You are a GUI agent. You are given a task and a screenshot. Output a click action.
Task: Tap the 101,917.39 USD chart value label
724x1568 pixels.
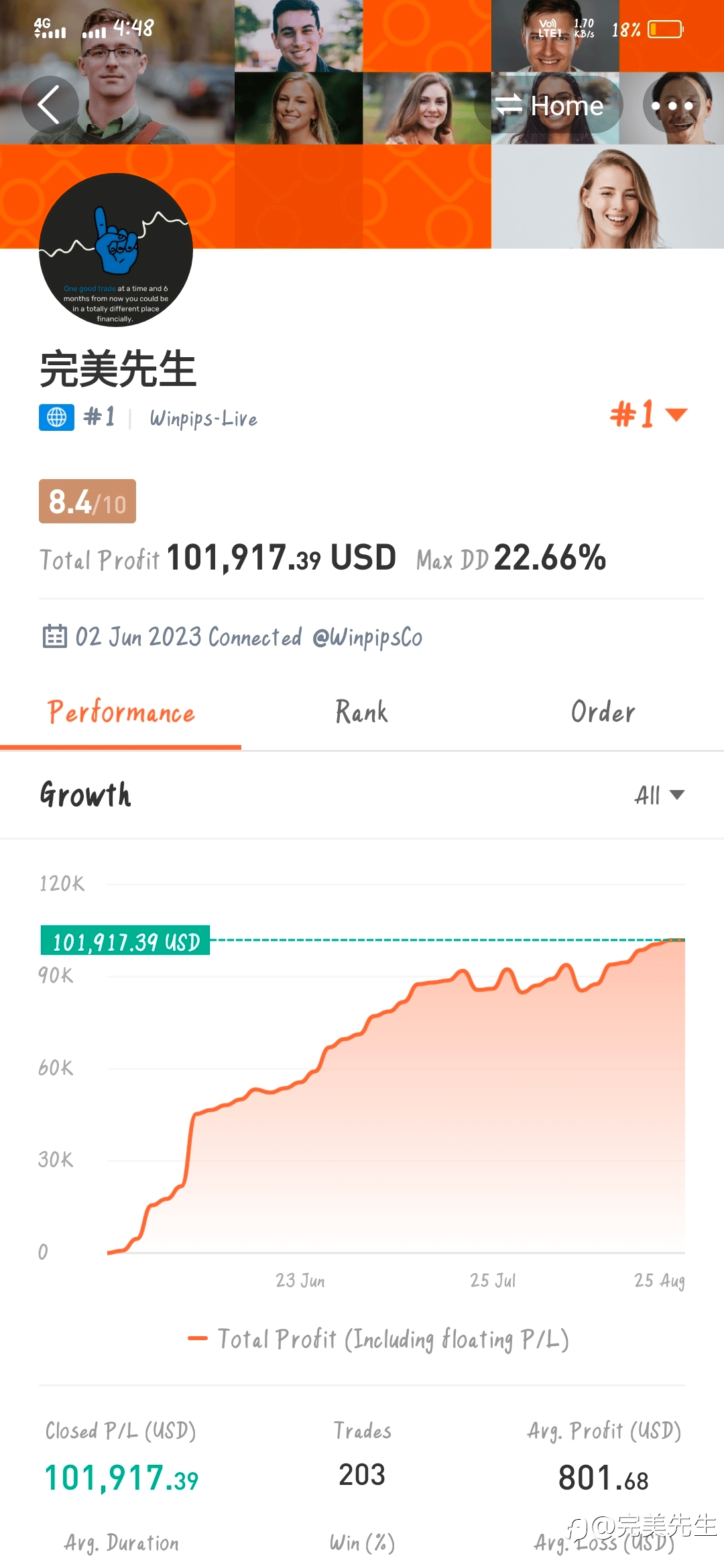(x=126, y=941)
